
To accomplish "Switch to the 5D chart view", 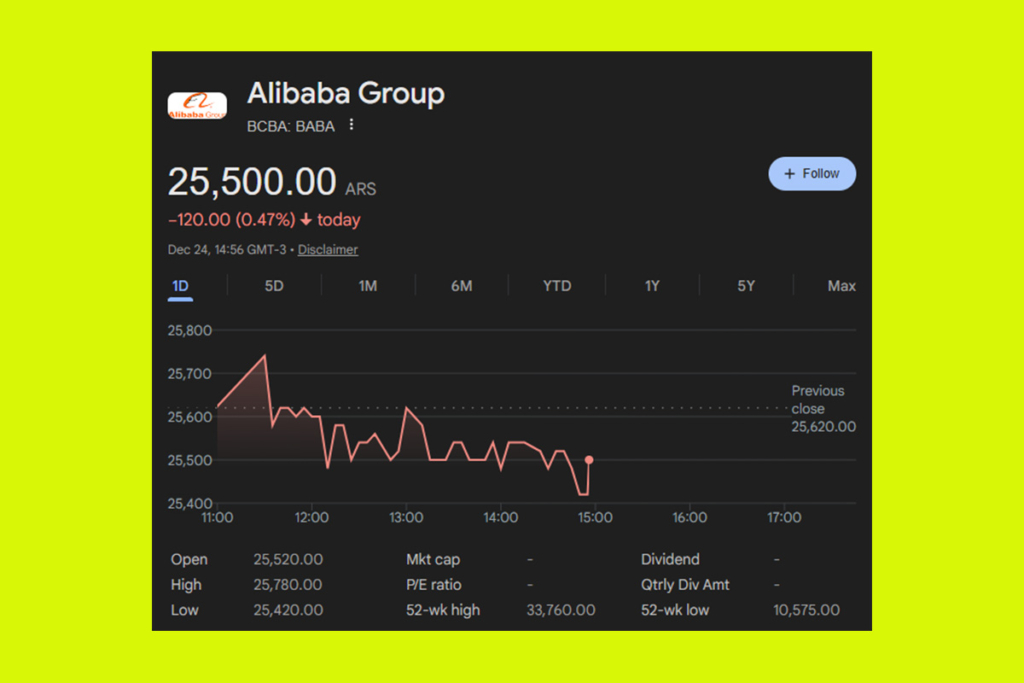I will pos(273,286).
